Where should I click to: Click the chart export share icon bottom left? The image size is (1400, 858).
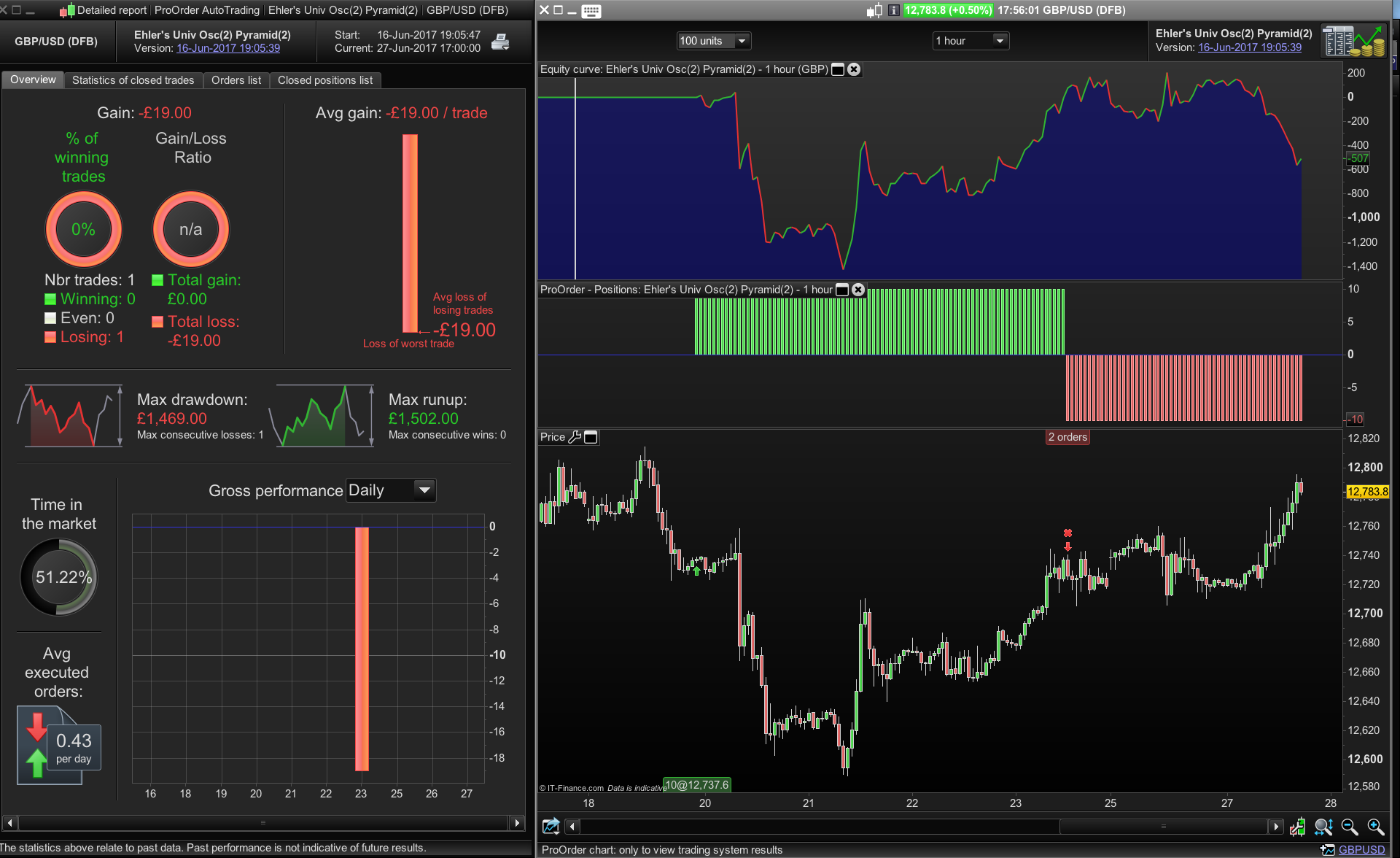pyautogui.click(x=551, y=827)
